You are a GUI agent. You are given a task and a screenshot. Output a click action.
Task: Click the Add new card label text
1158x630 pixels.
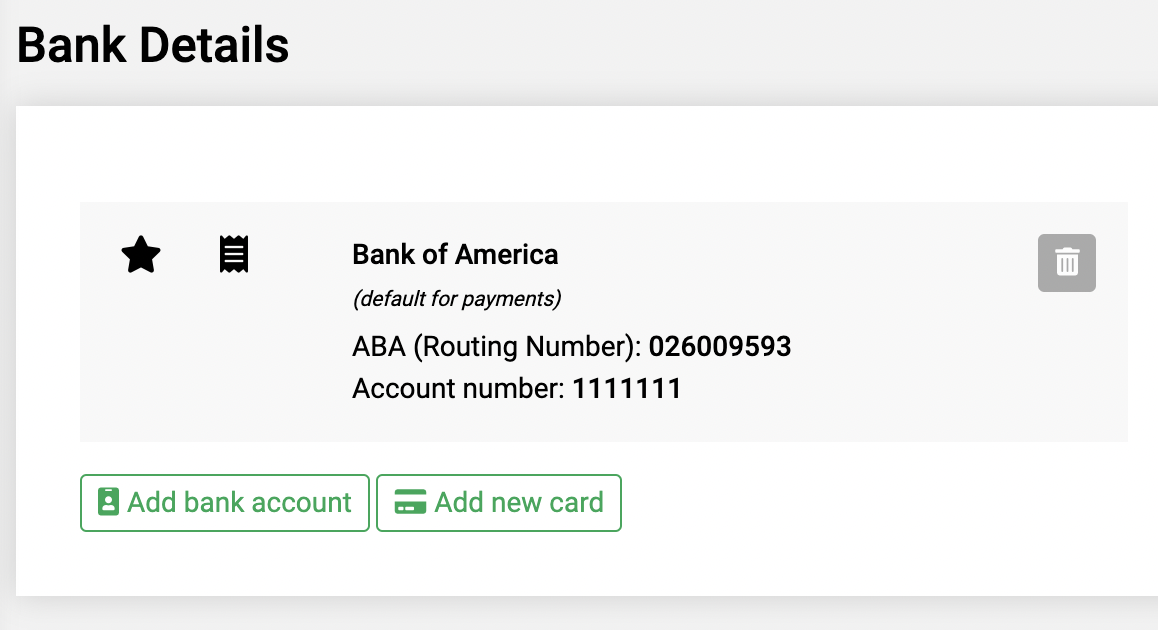[518, 502]
